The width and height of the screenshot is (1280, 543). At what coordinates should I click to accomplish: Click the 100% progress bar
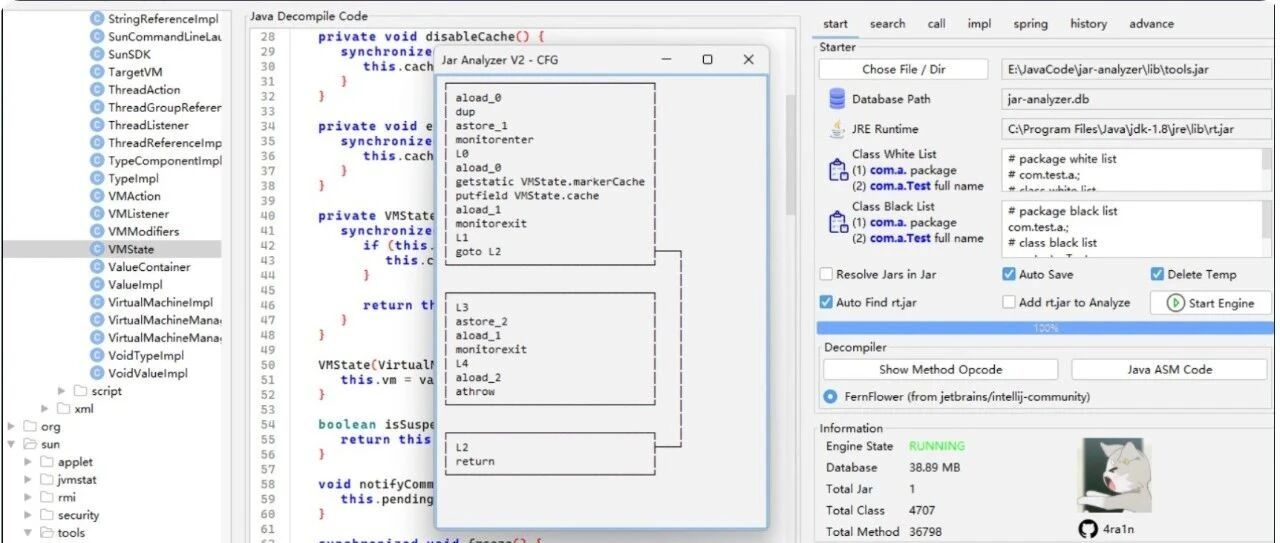click(1044, 328)
